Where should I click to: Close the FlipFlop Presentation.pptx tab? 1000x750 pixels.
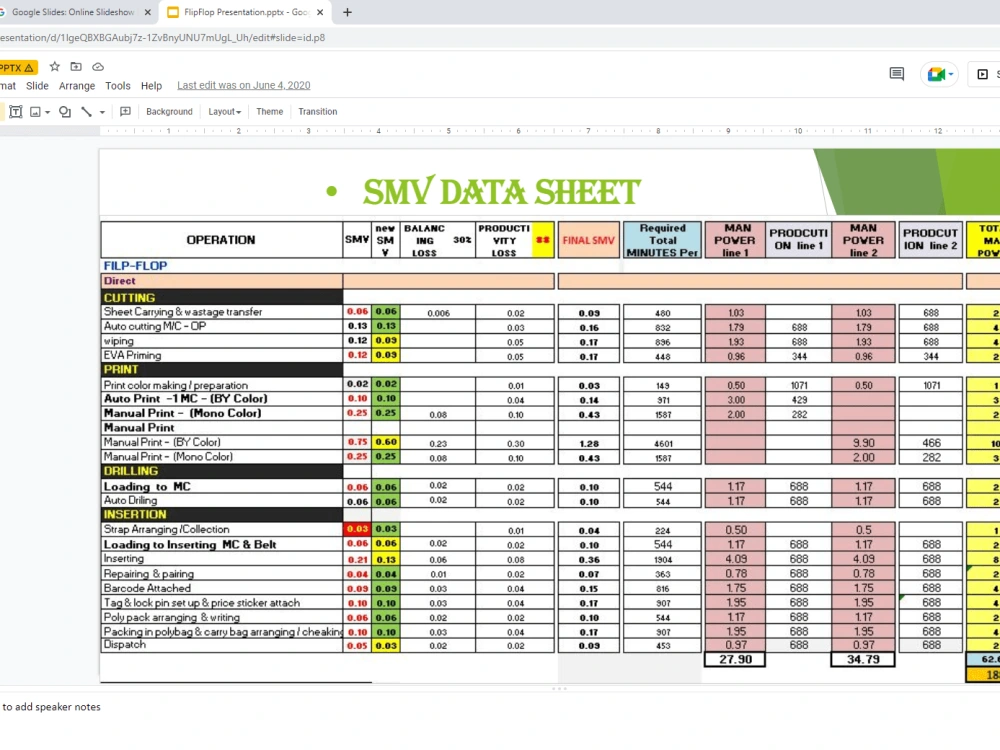pyautogui.click(x=320, y=12)
